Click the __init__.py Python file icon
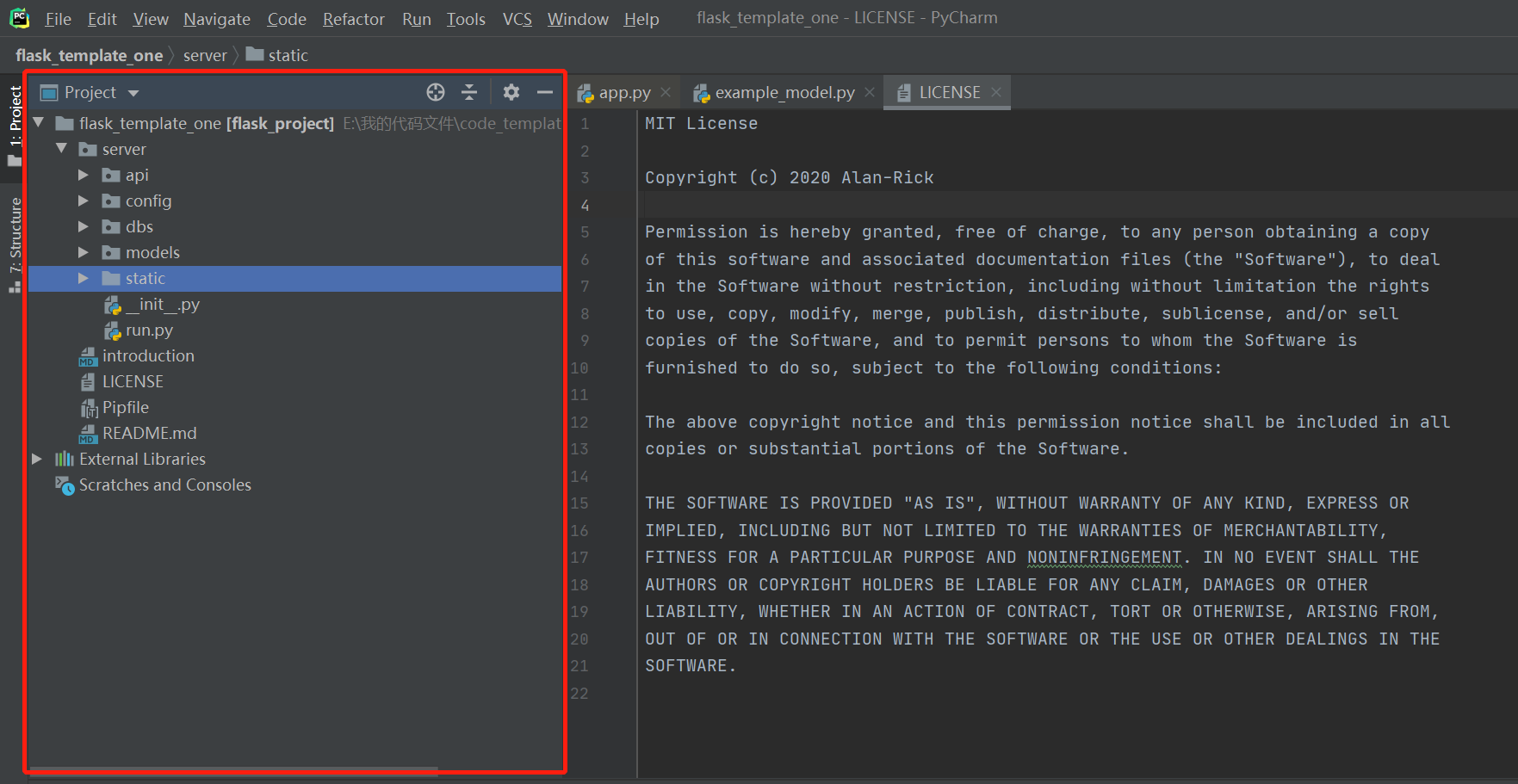Viewport: 1518px width, 784px height. (x=112, y=305)
